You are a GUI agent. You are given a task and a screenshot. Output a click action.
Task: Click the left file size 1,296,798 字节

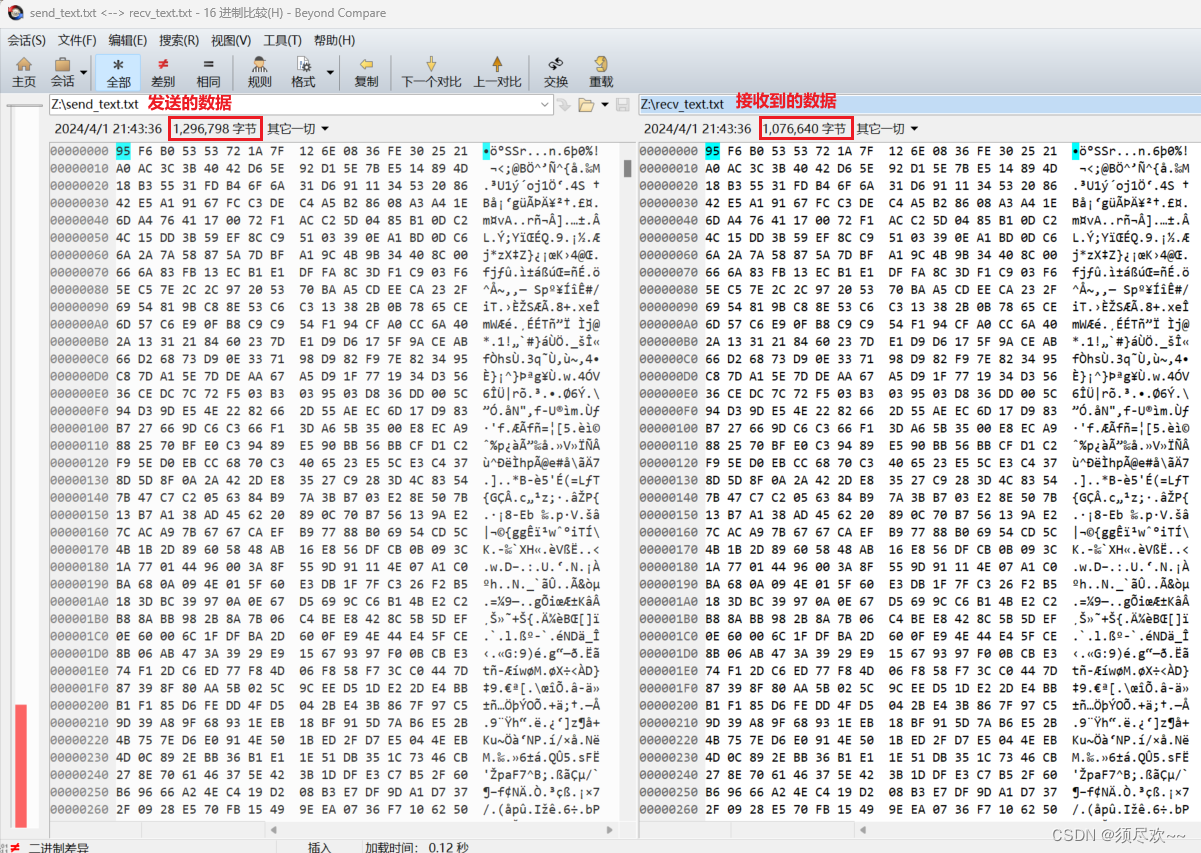[x=215, y=129]
